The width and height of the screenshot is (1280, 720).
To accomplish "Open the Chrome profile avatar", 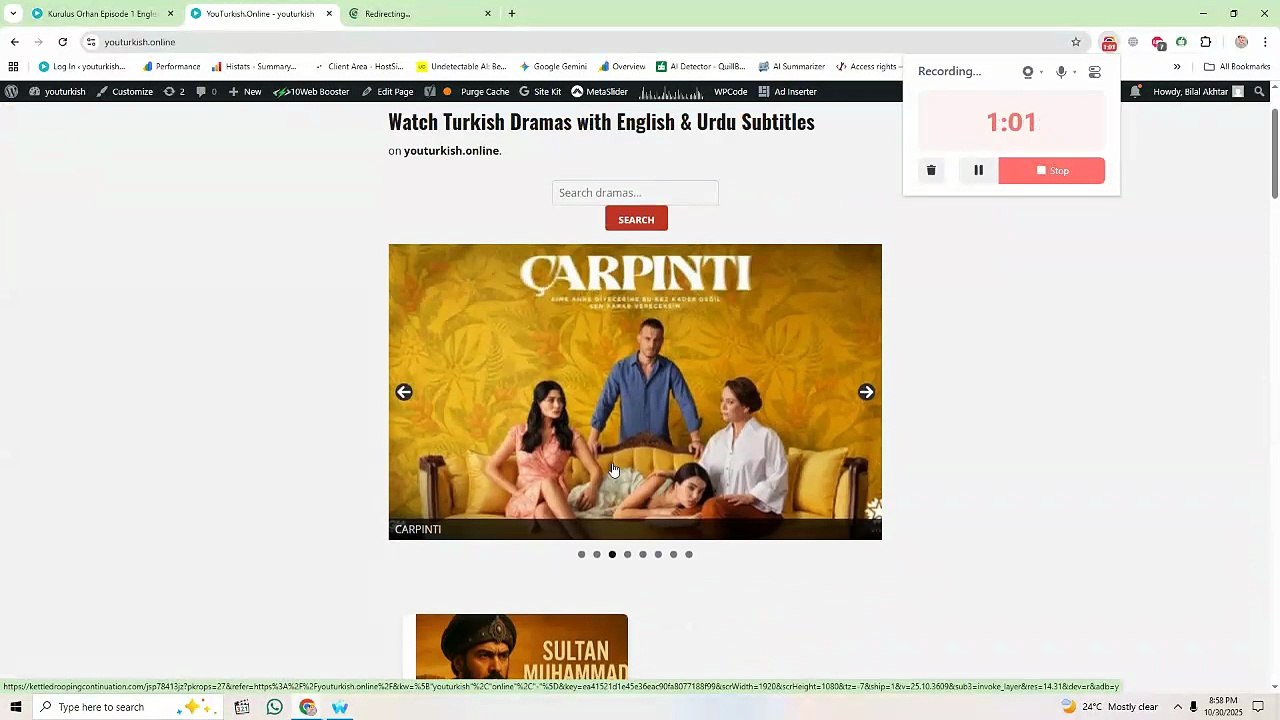I will (1241, 42).
